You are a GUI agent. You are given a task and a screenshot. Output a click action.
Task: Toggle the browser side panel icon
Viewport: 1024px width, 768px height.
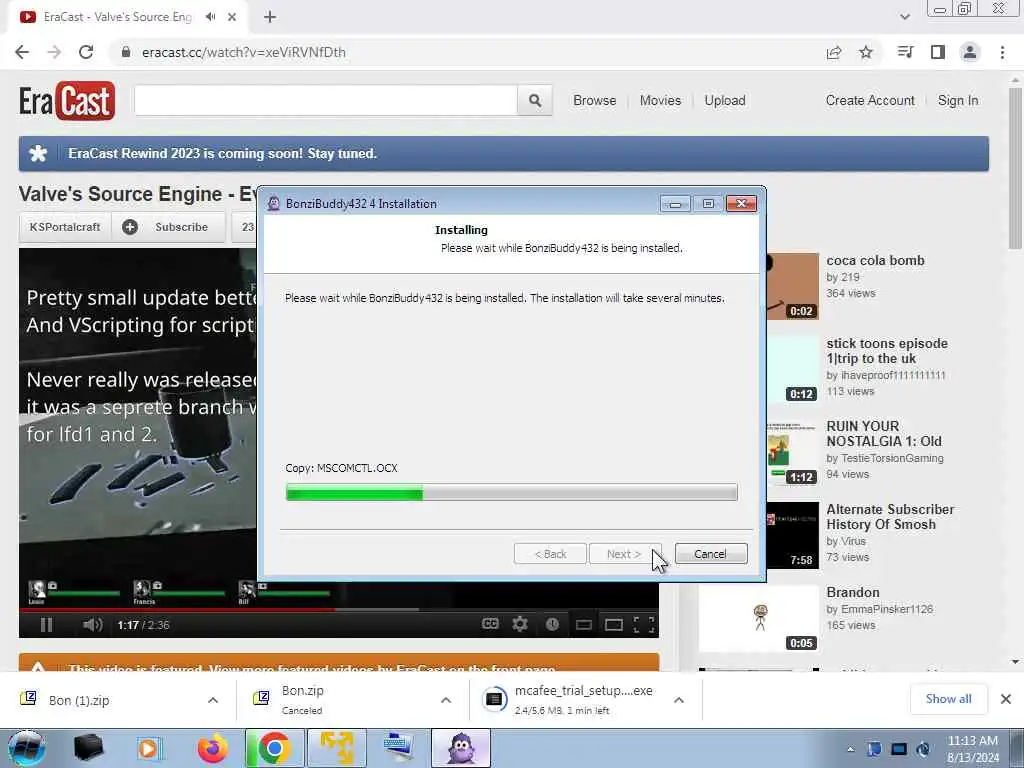click(x=938, y=52)
